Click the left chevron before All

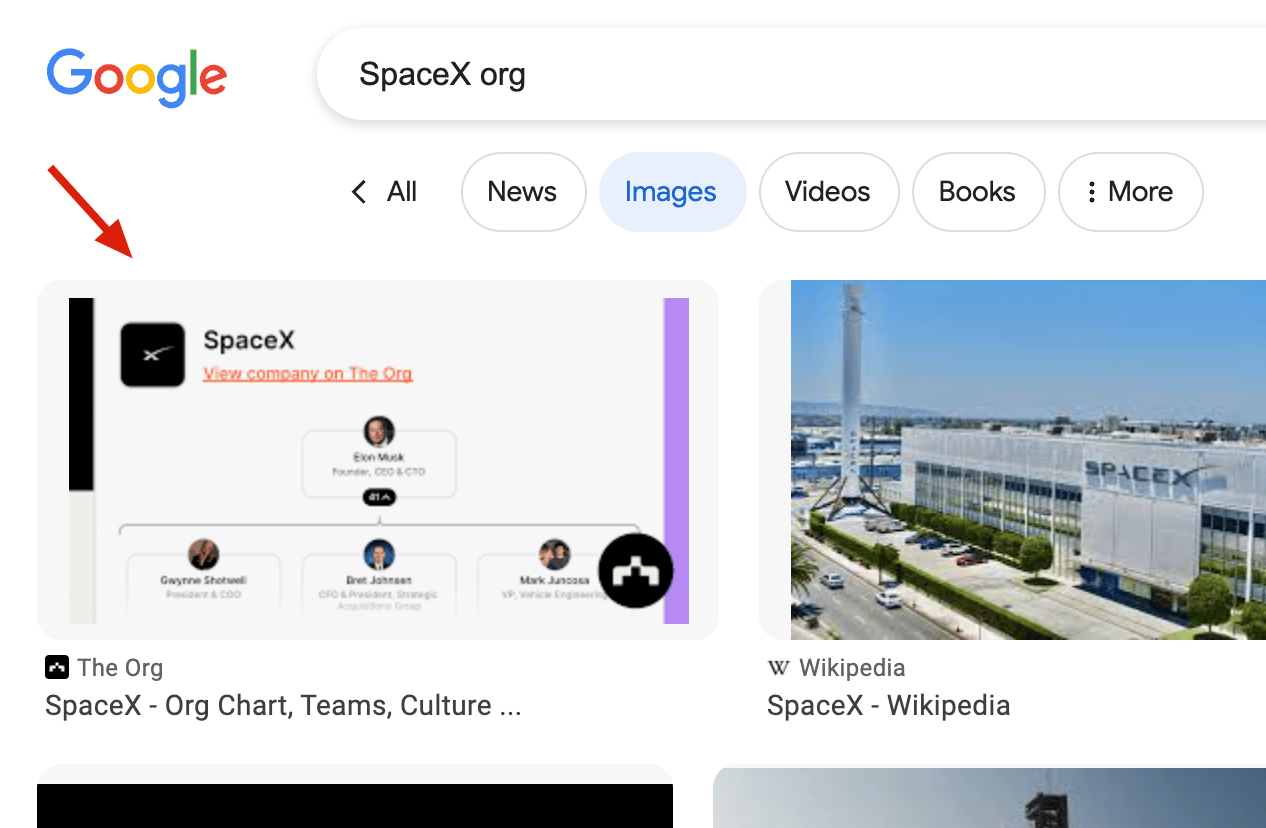pos(359,192)
